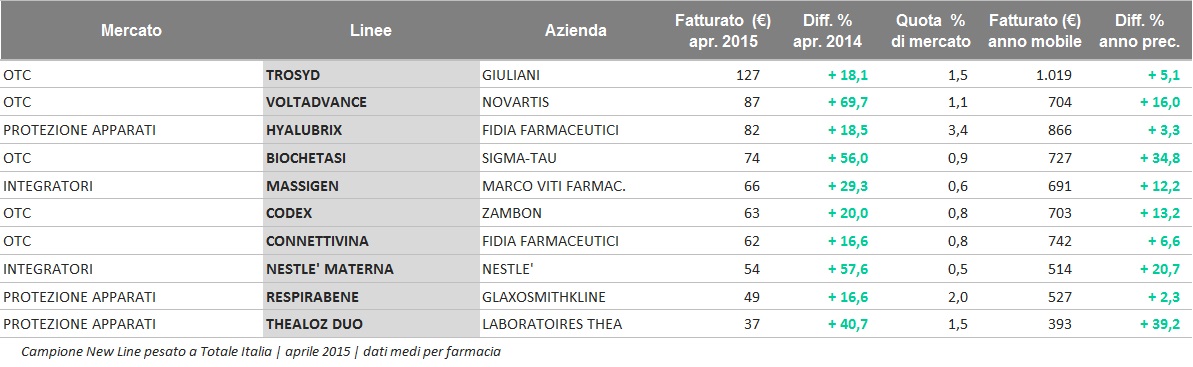1193x367 pixels.
Task: Click the NESTLE' MATERNA cell
Action: click(x=371, y=269)
